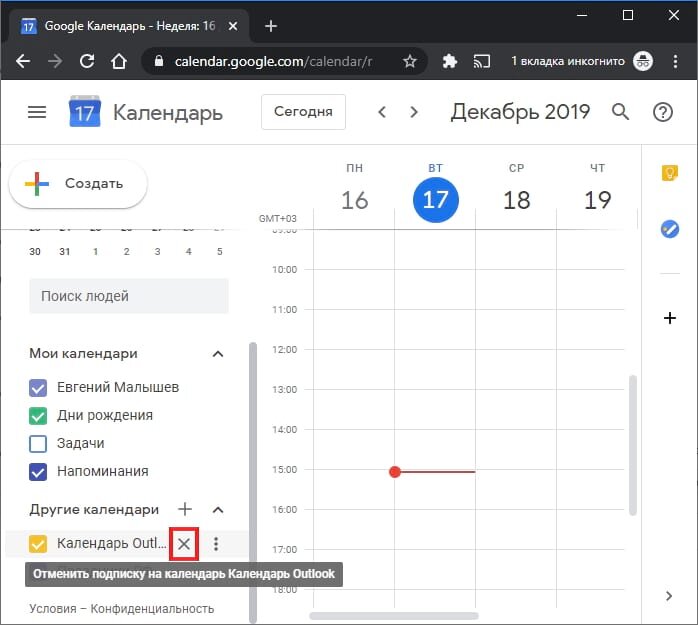Image resolution: width=698 pixels, height=625 pixels.
Task: Click browser back arrow
Action: [x=23, y=61]
